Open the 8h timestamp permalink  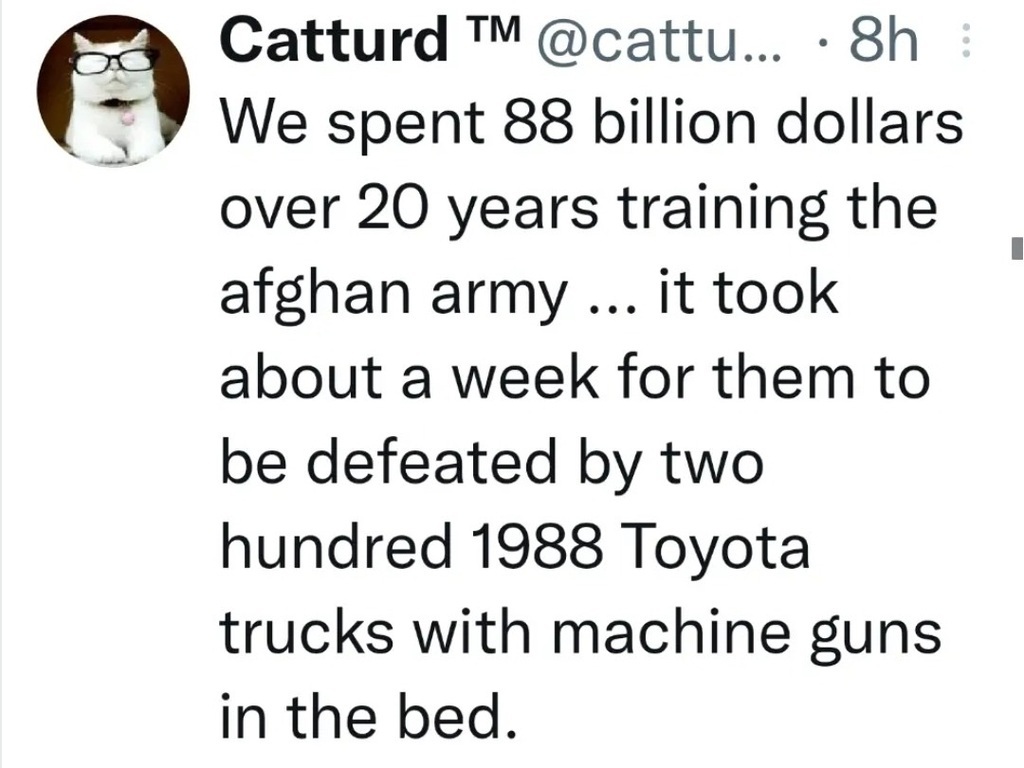(882, 41)
